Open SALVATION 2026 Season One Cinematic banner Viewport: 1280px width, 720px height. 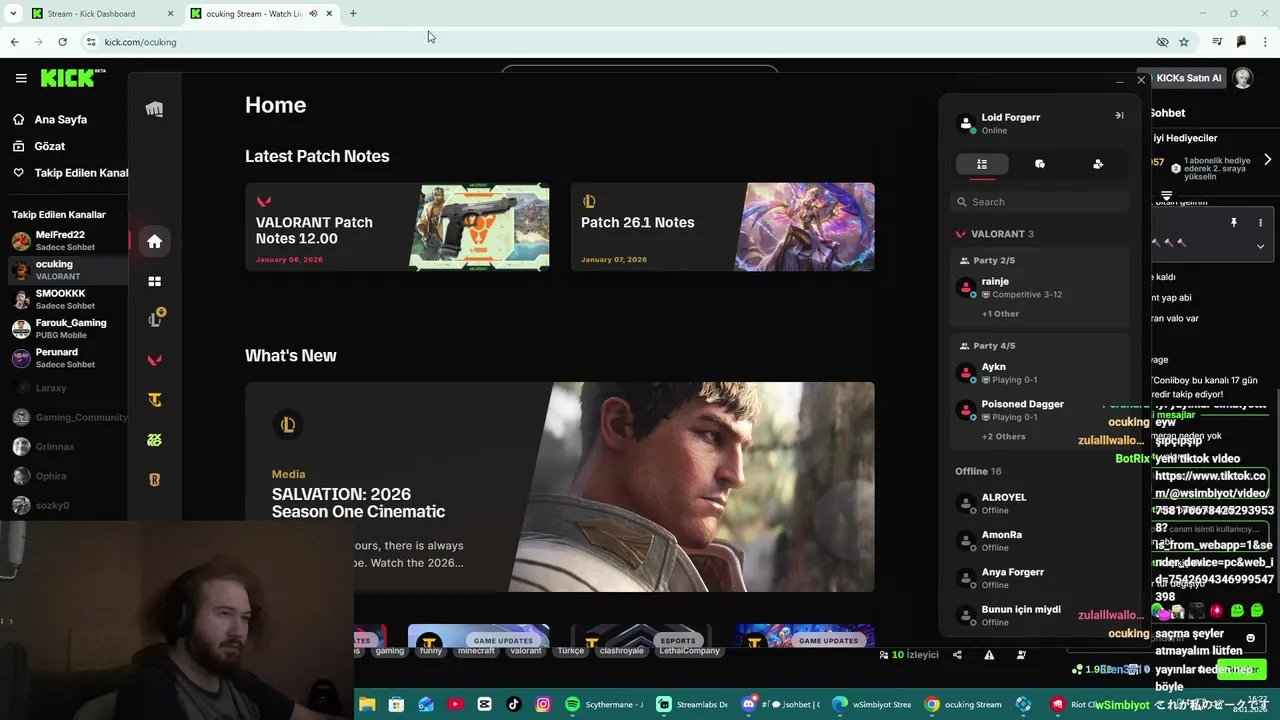click(559, 487)
